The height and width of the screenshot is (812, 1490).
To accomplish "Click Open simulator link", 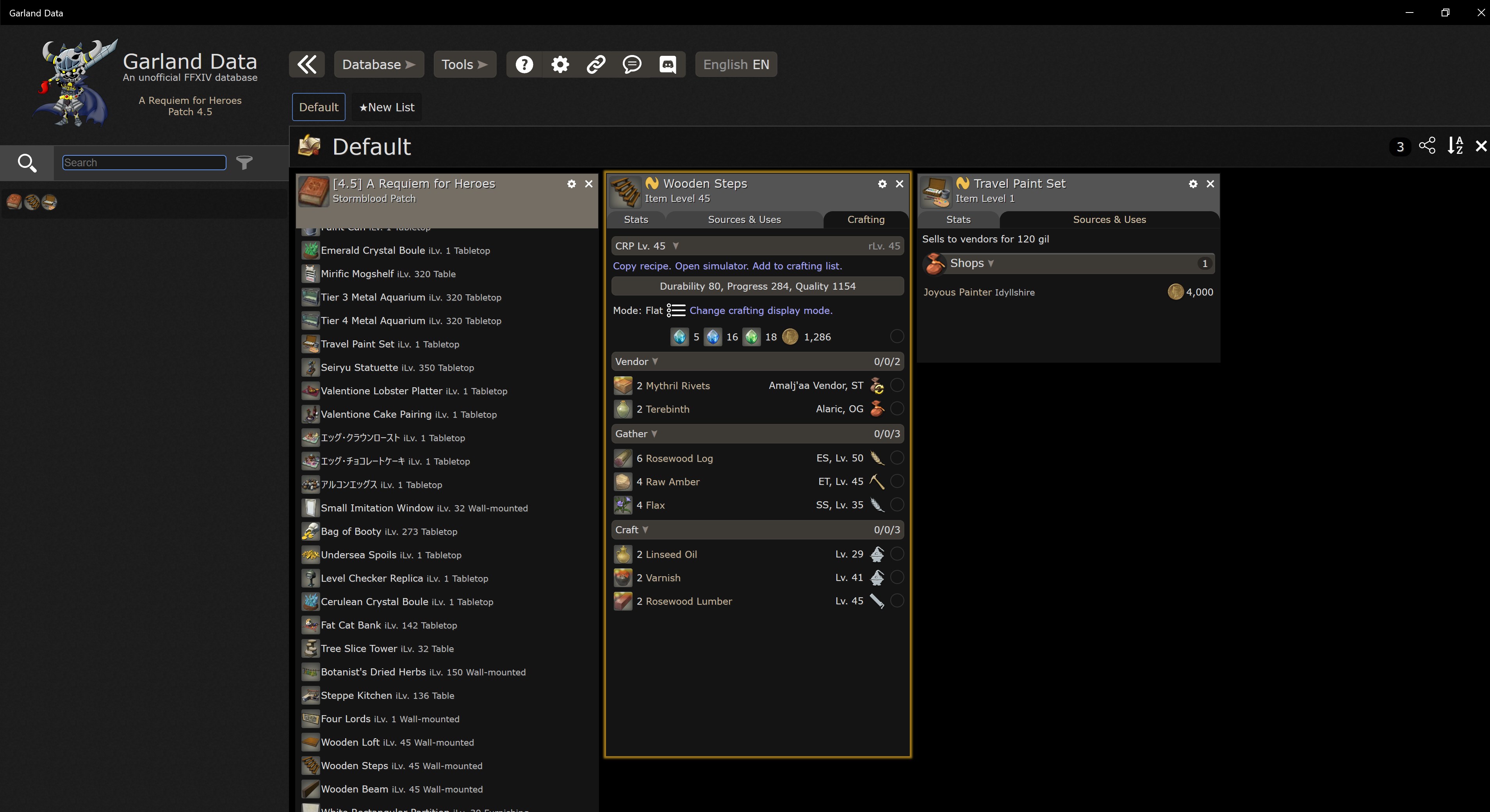I will click(x=711, y=266).
